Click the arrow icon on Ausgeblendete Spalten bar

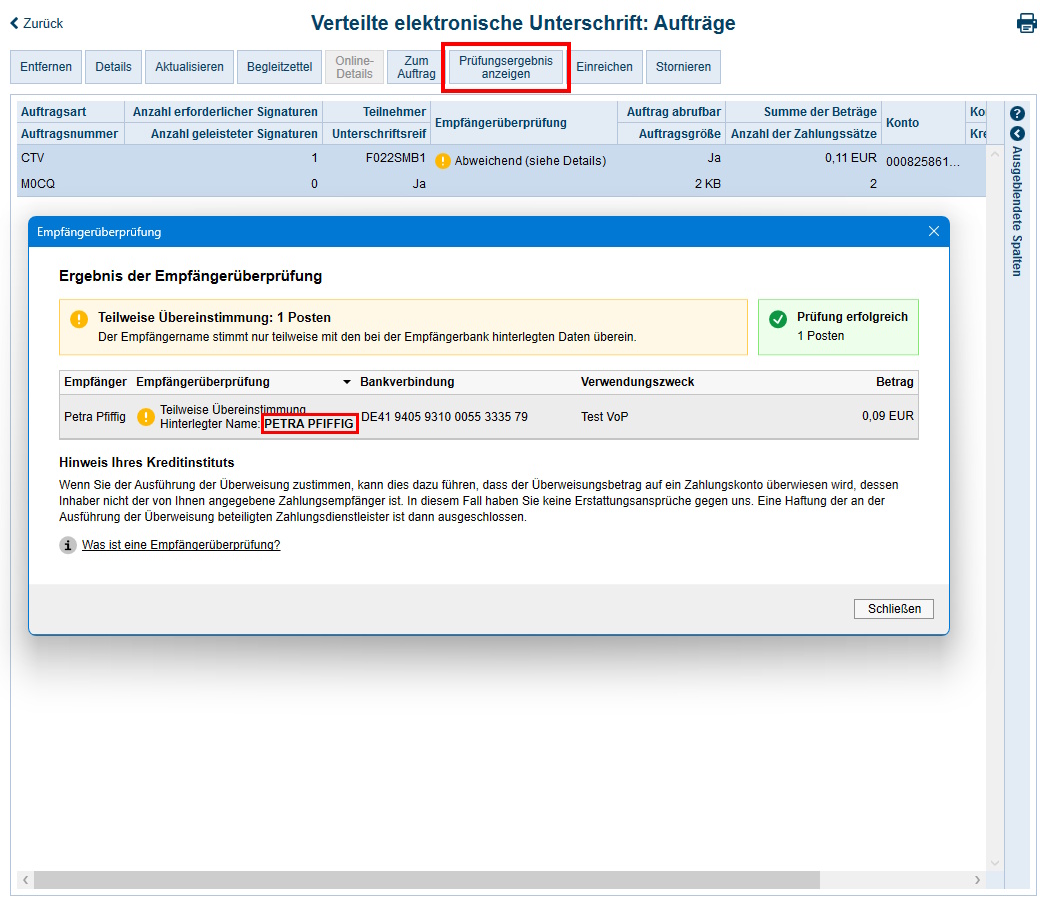pyautogui.click(x=1017, y=135)
